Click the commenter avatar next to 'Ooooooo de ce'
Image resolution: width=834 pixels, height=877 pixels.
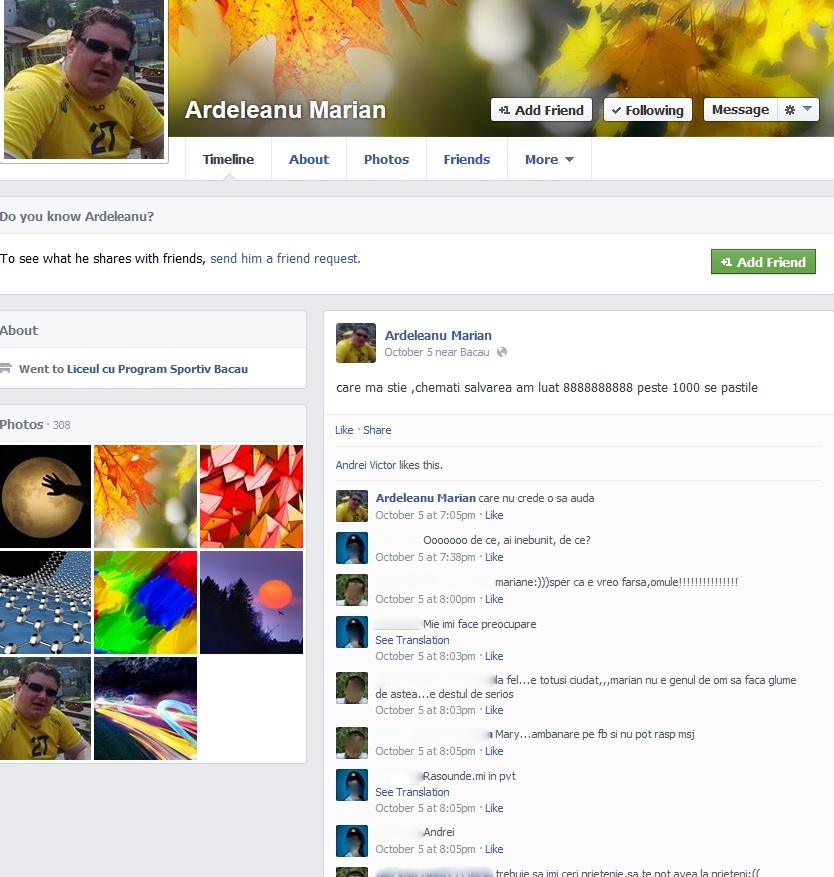351,548
